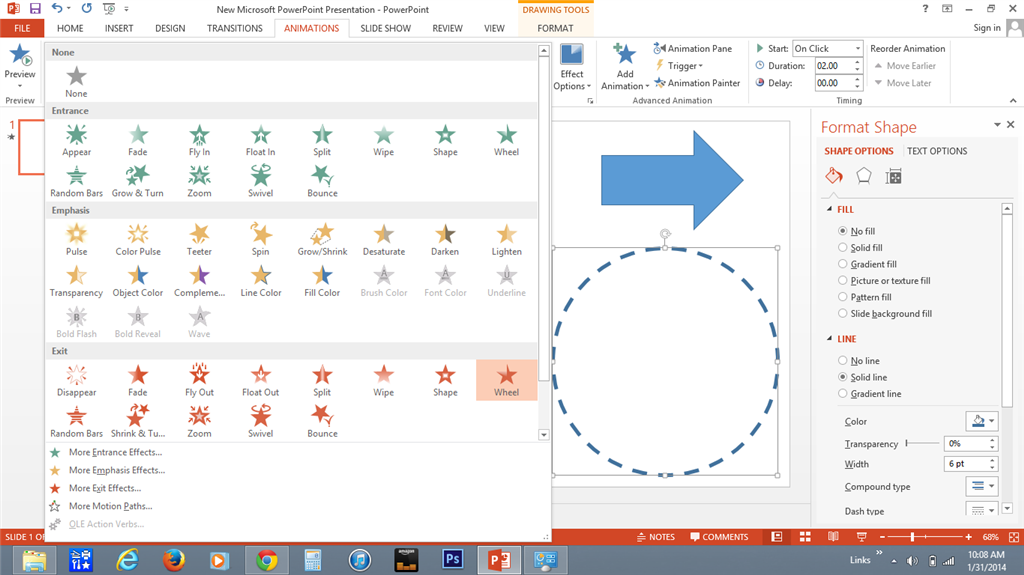This screenshot has height=575, width=1024.
Task: Select the Disappear exit animation
Action: [x=76, y=381]
